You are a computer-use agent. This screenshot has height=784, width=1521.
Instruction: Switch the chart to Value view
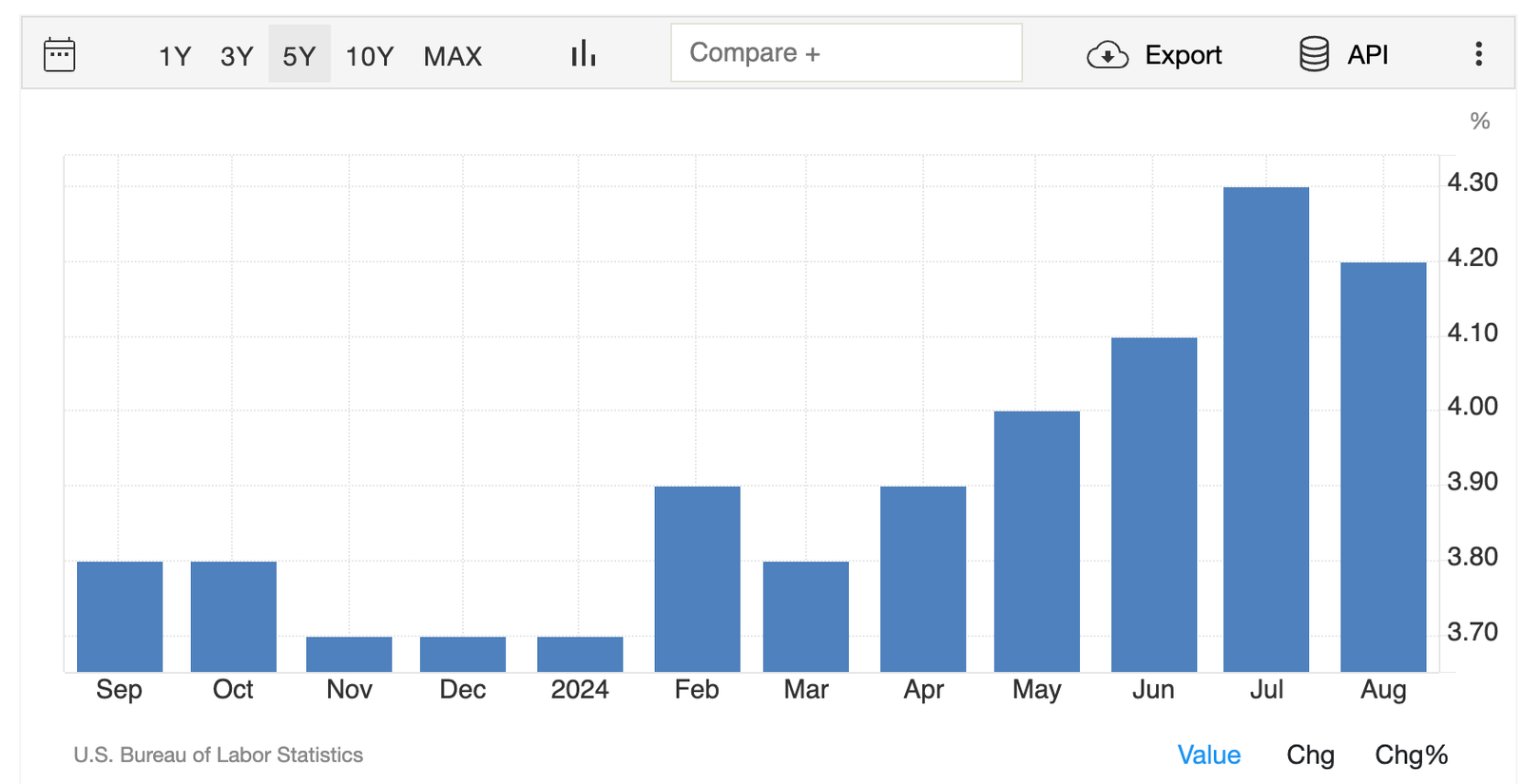[1208, 755]
